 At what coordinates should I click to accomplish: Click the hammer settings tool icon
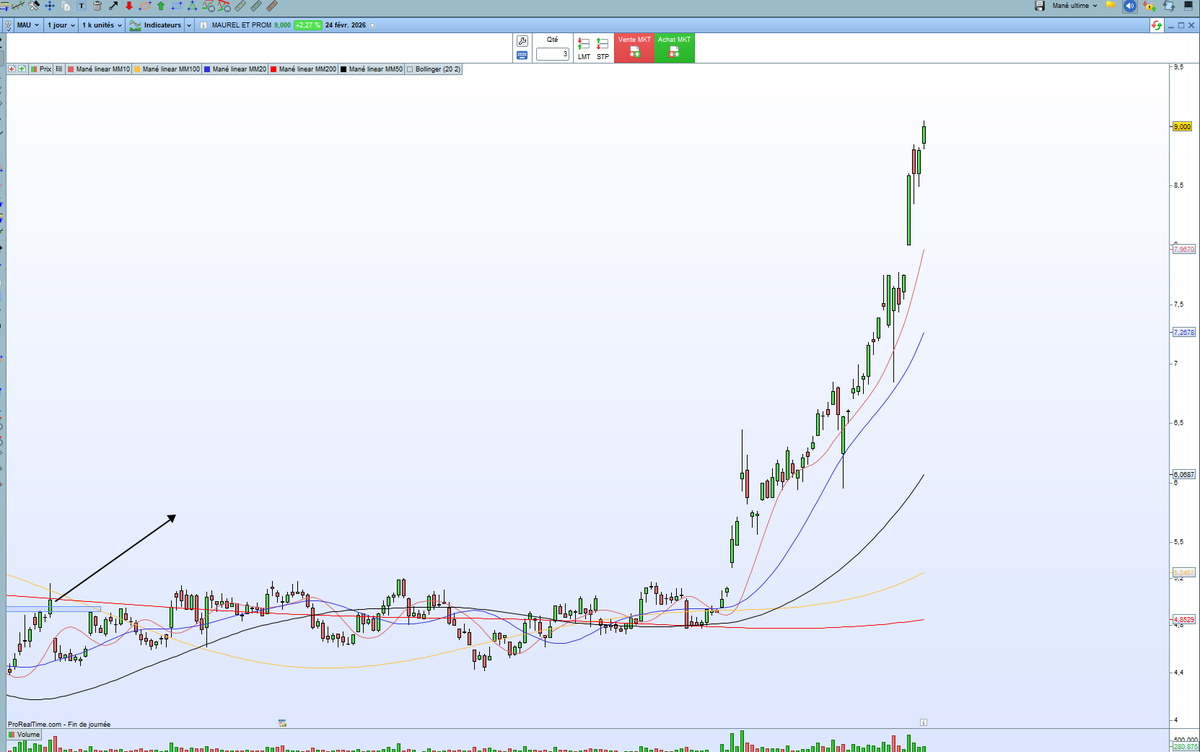(x=34, y=6)
